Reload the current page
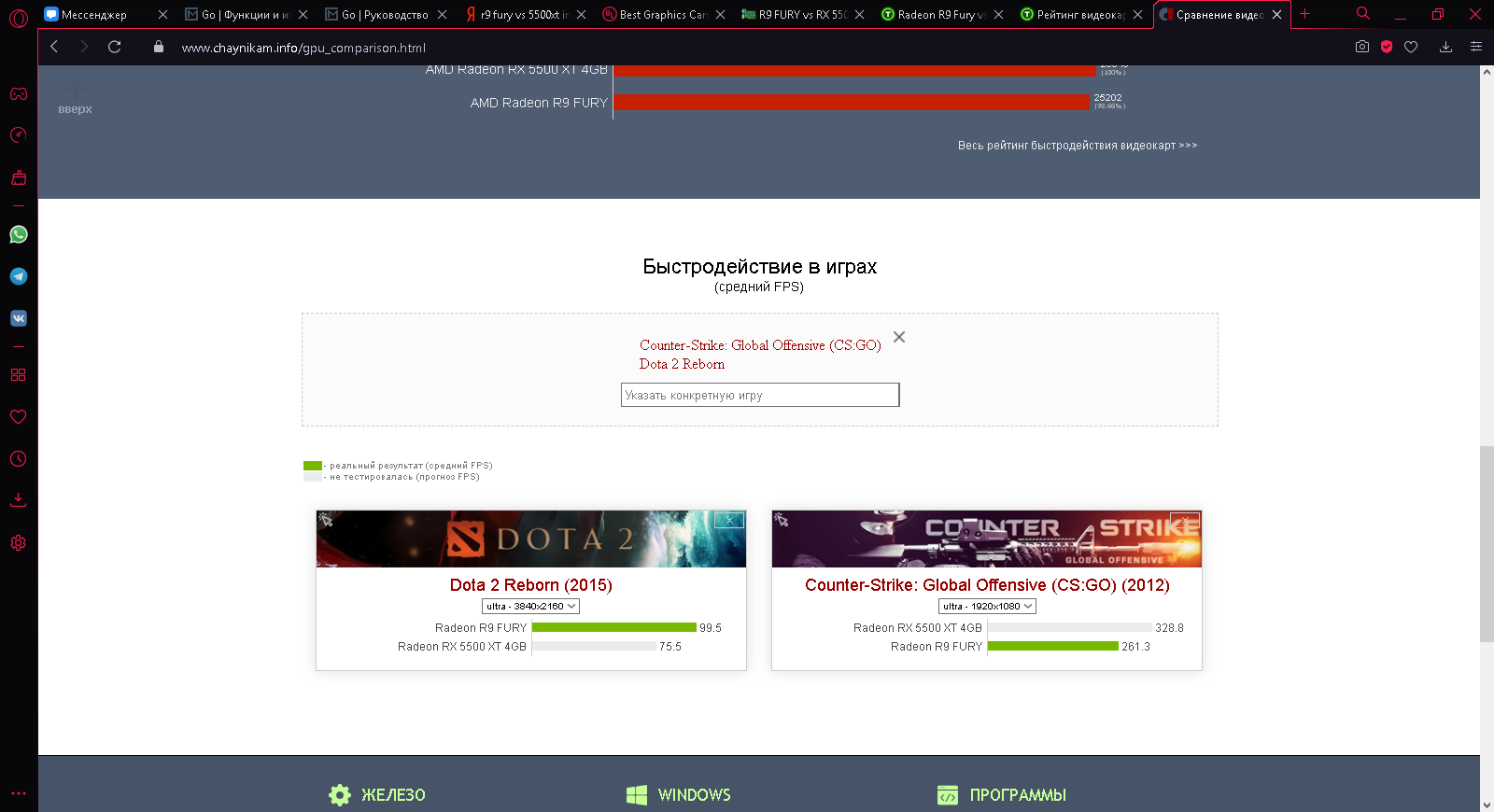Screen dimensions: 1494x812 115,47
